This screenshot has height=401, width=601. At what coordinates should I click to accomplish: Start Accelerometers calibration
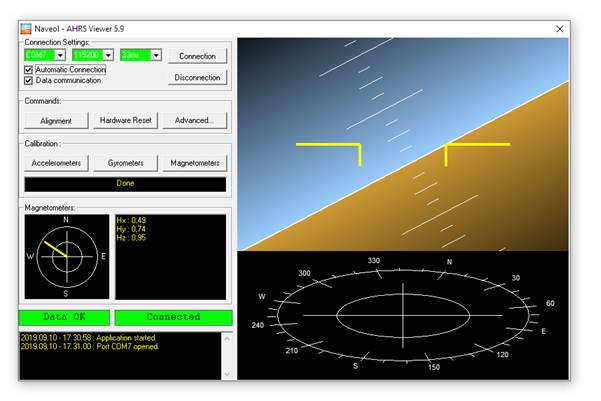point(56,162)
